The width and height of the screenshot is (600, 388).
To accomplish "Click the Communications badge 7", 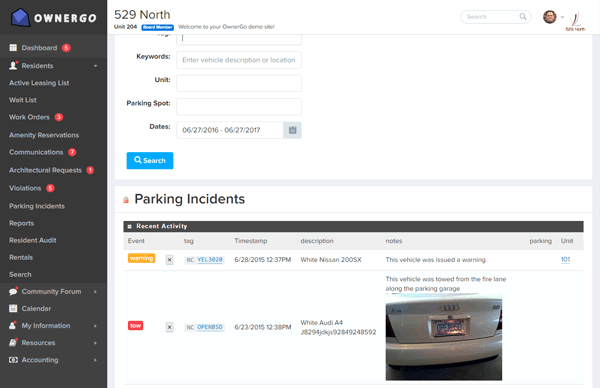I will 72,152.
